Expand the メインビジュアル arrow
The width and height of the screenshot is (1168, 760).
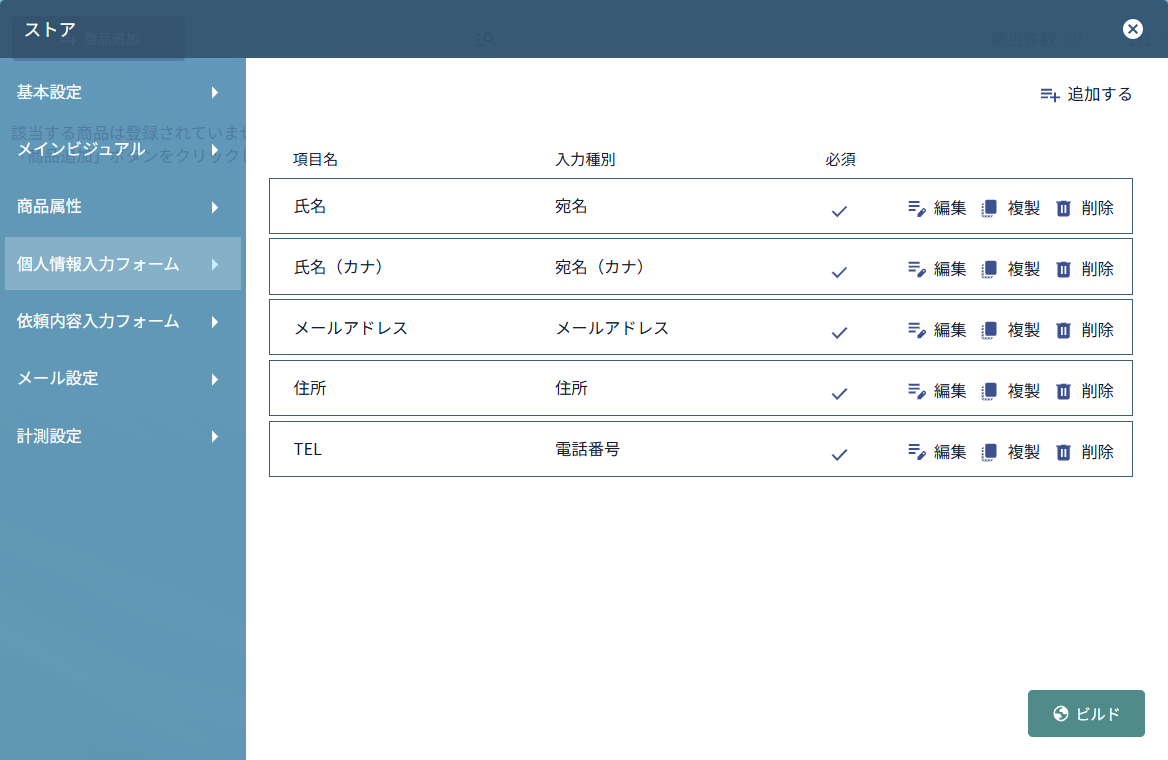(x=215, y=150)
